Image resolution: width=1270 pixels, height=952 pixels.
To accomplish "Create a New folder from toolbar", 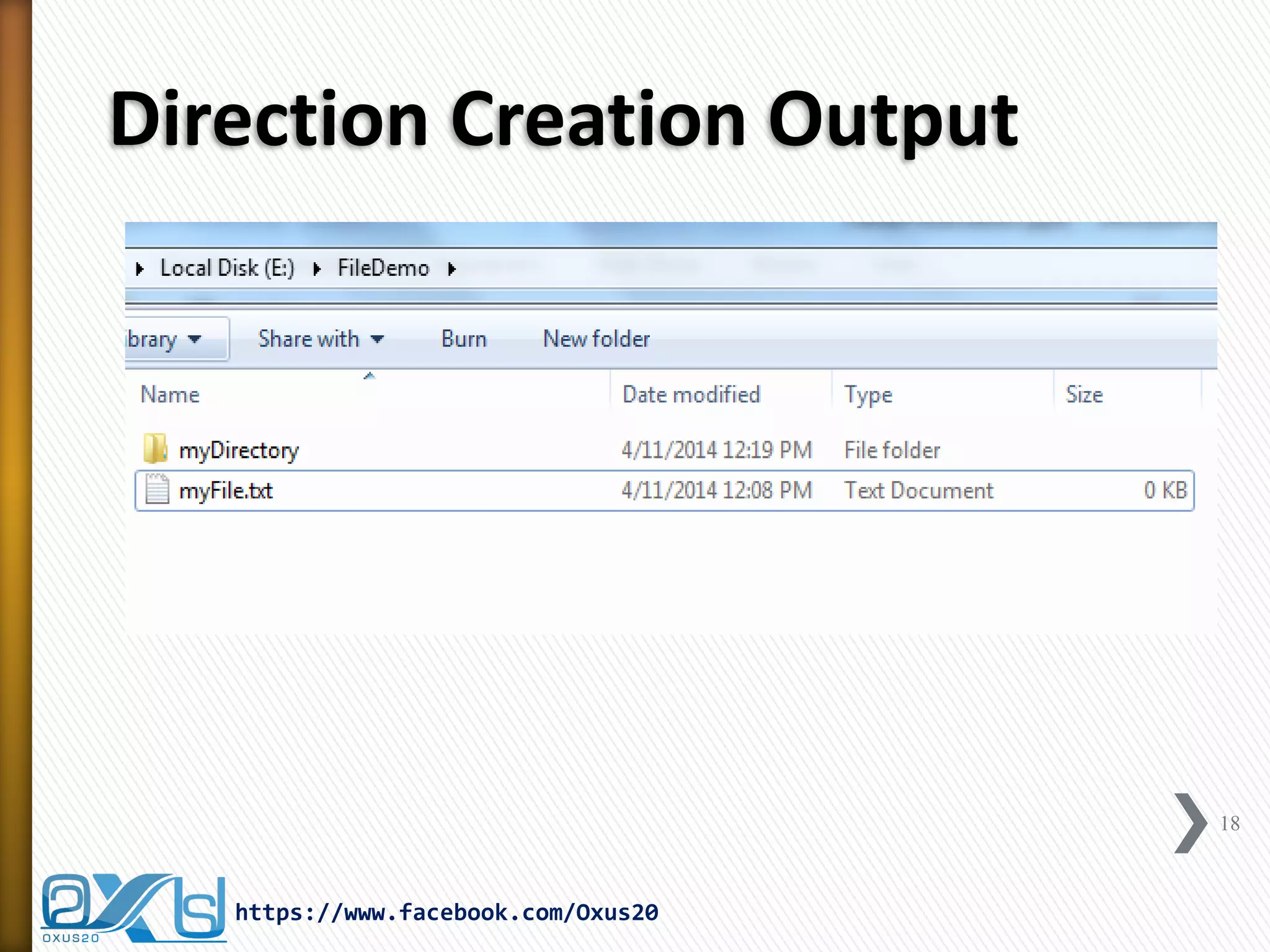I will 597,339.
